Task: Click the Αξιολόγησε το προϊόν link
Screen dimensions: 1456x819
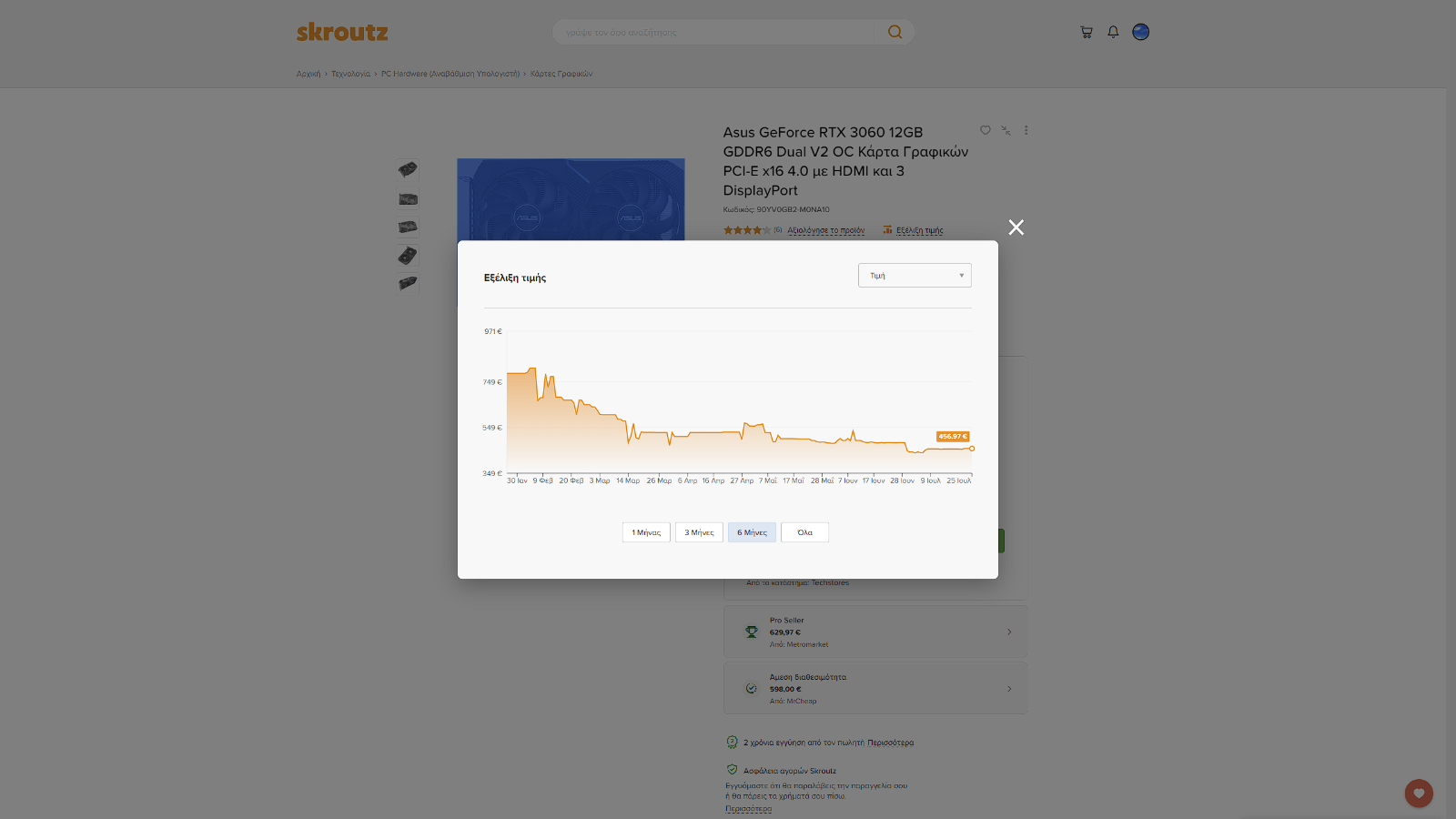Action: (x=826, y=230)
